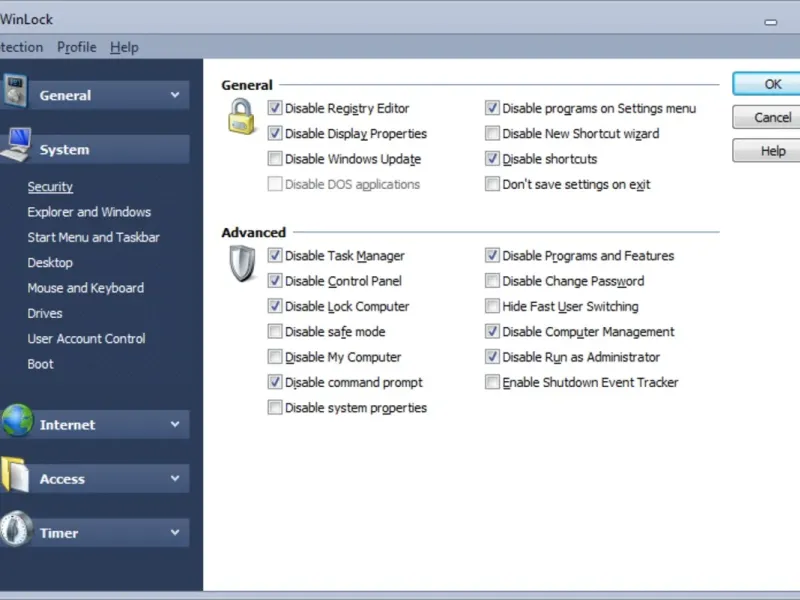Click the System computer monitor icon
Viewport: 800px width, 600px height.
coord(15,145)
